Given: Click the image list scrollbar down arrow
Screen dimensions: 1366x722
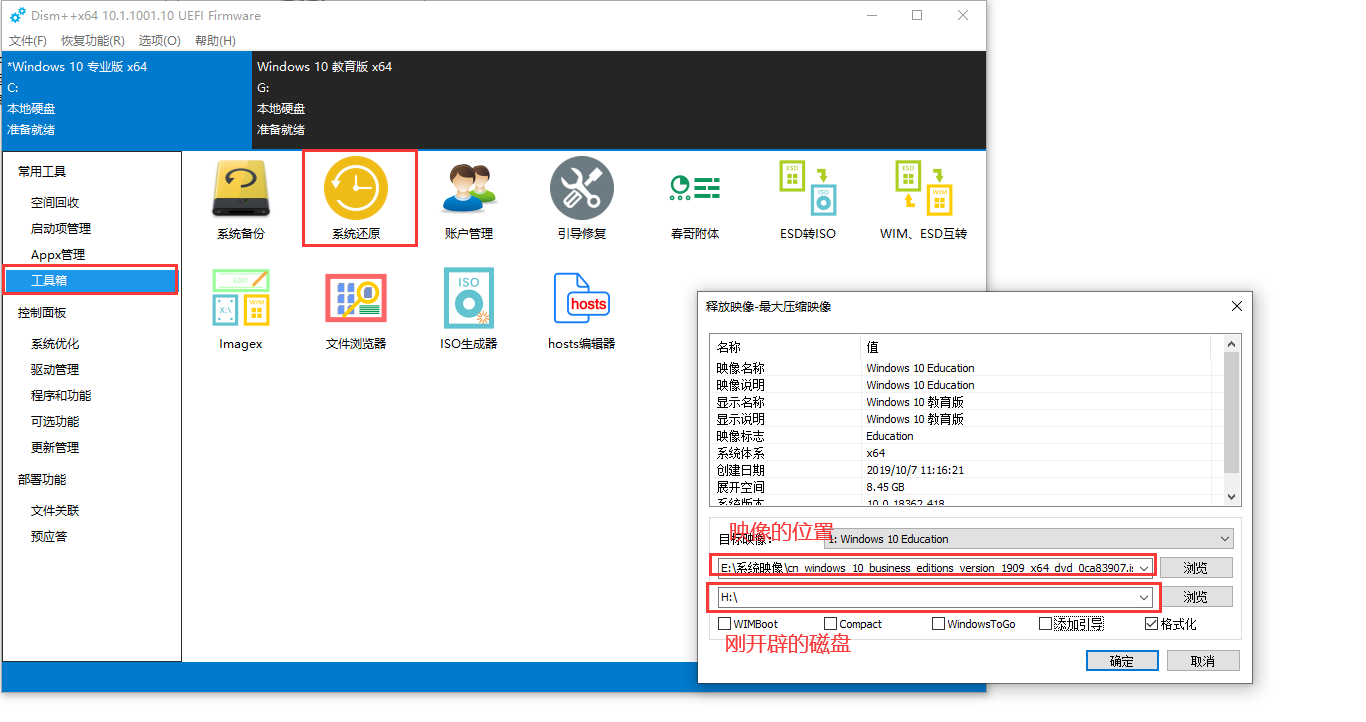Looking at the screenshot, I should (x=1231, y=496).
